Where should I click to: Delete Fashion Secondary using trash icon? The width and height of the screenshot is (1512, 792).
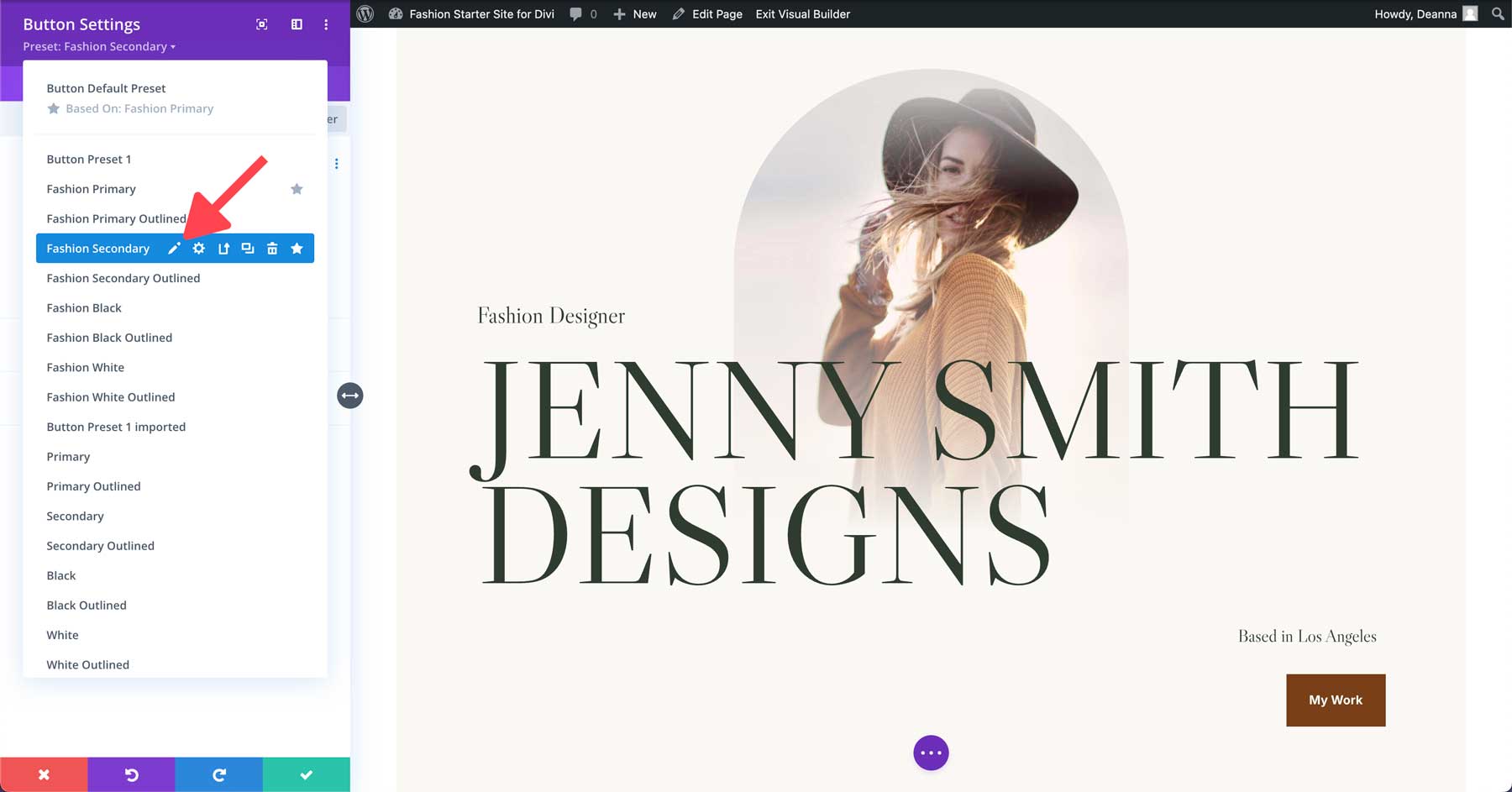pos(272,248)
